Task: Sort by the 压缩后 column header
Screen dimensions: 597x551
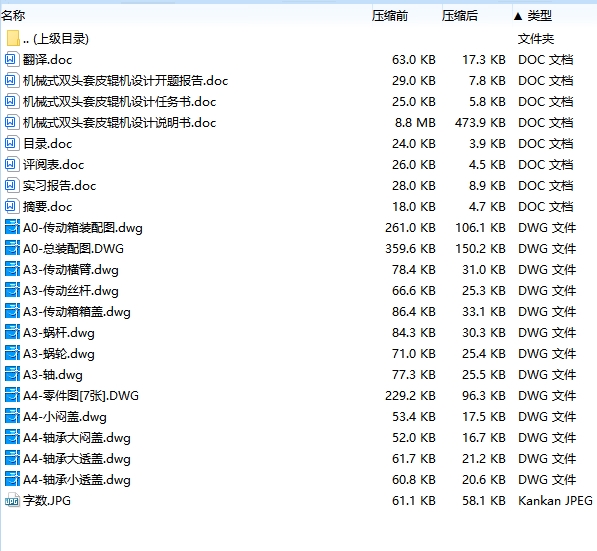Action: (x=460, y=16)
